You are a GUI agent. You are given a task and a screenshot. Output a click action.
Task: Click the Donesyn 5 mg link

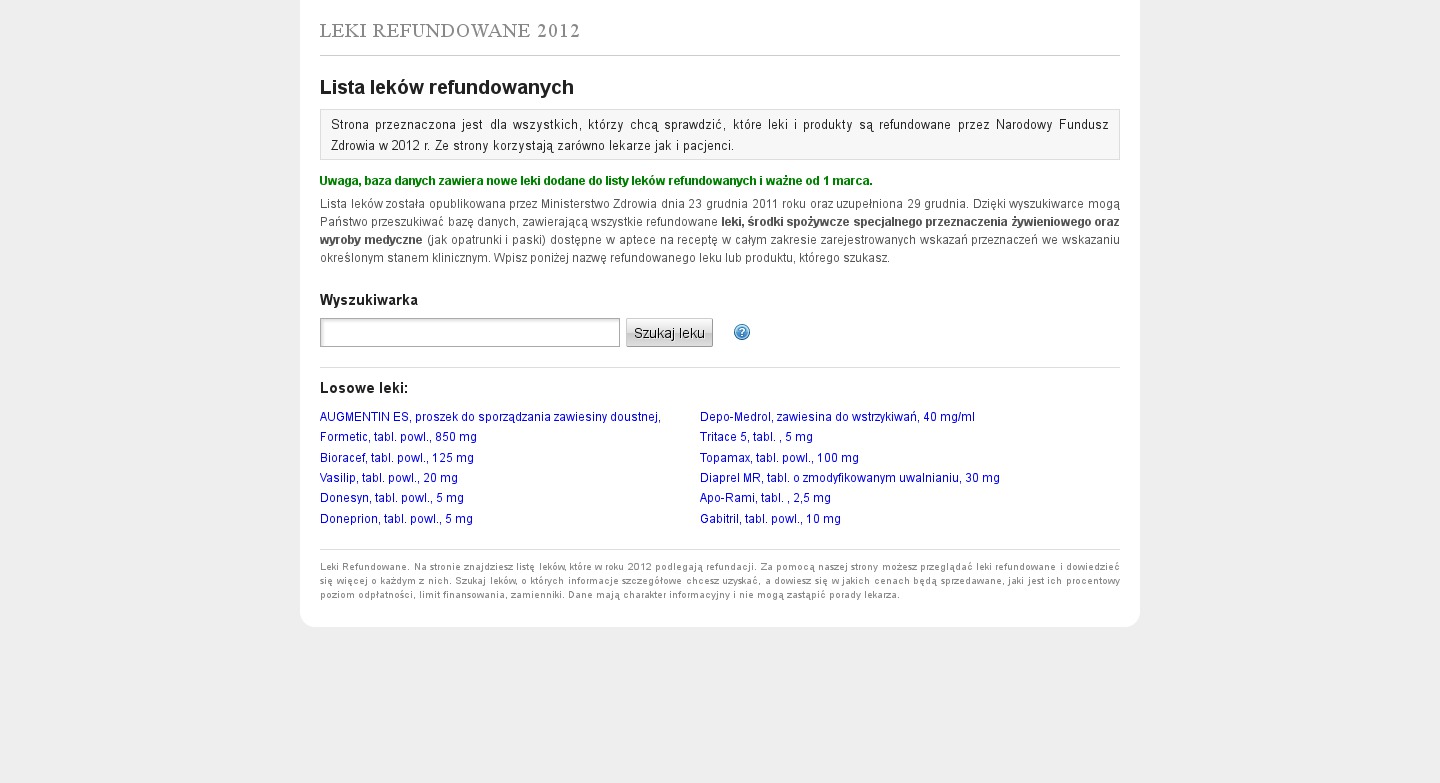392,498
